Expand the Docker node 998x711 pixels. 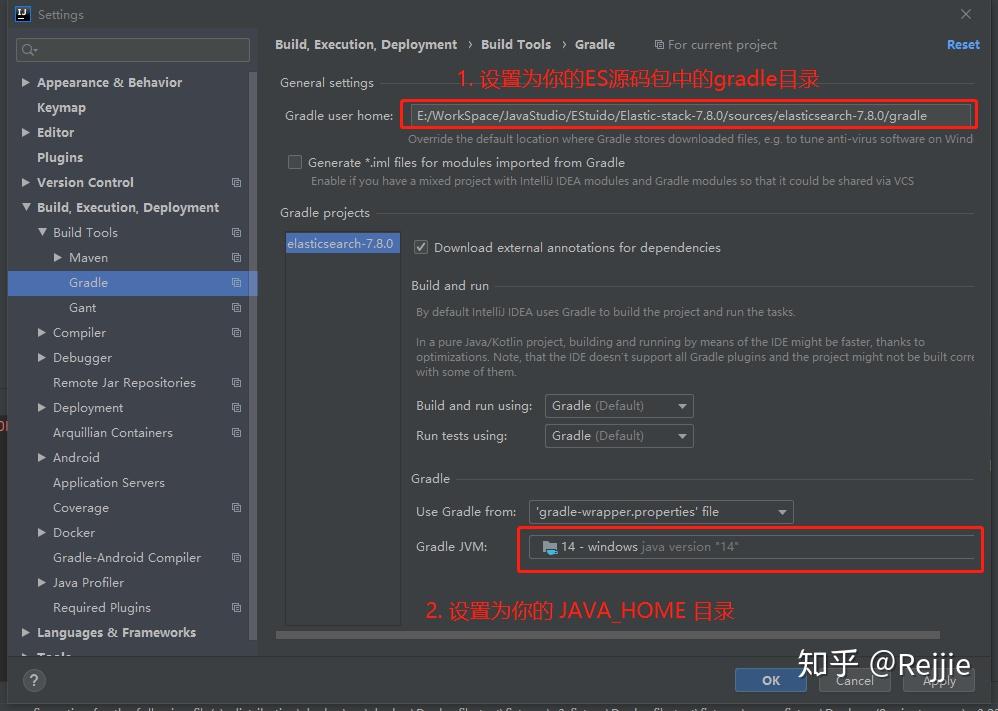tap(42, 532)
